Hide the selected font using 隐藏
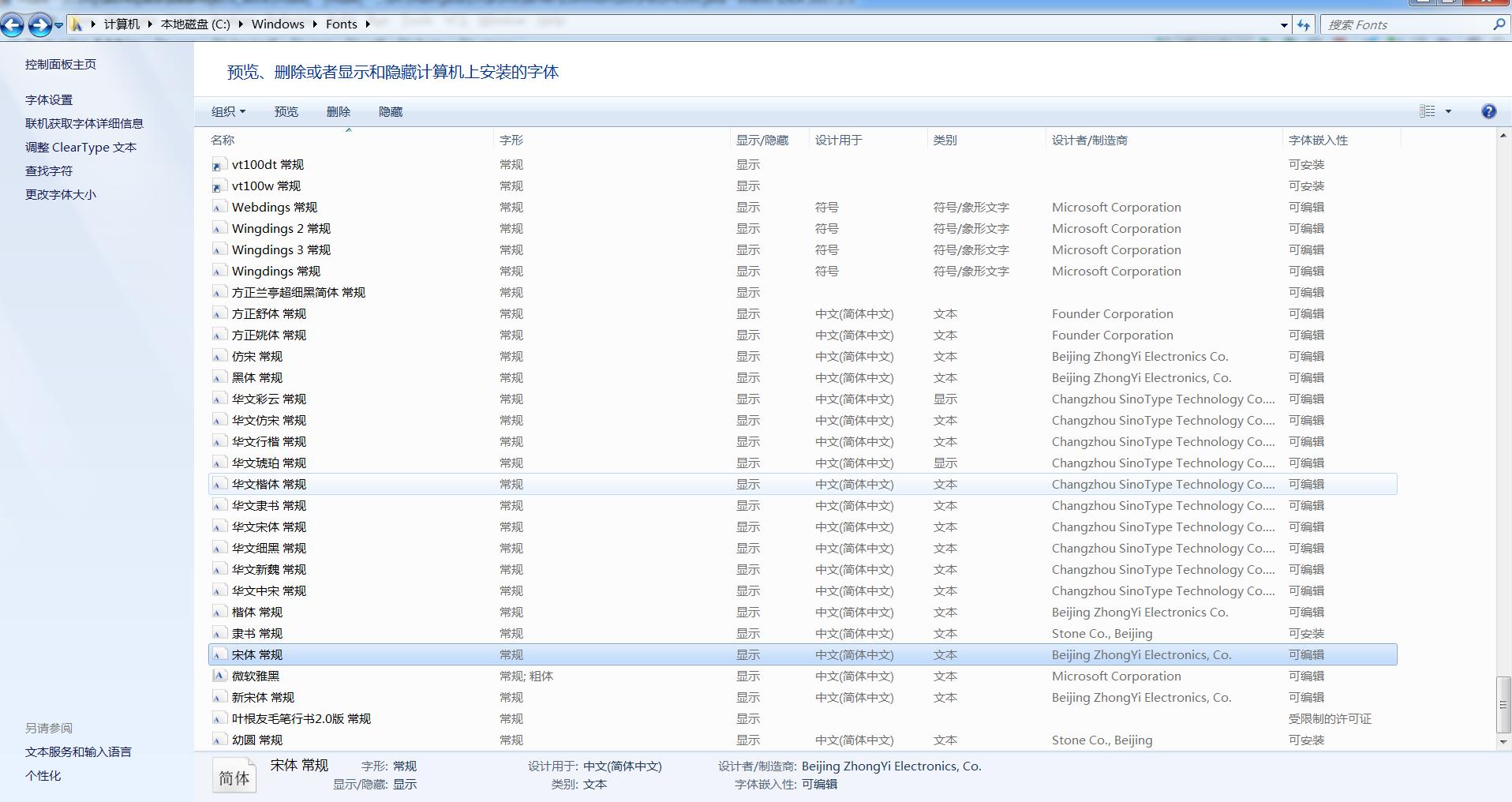Image resolution: width=1512 pixels, height=802 pixels. (391, 111)
